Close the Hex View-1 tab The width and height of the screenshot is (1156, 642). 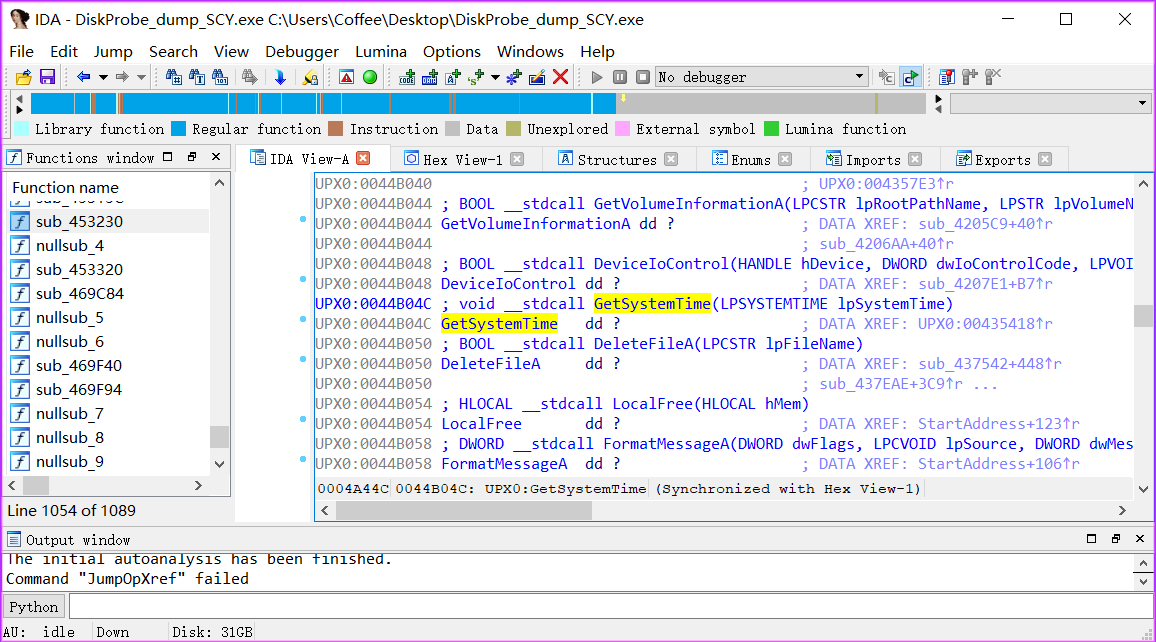click(517, 159)
